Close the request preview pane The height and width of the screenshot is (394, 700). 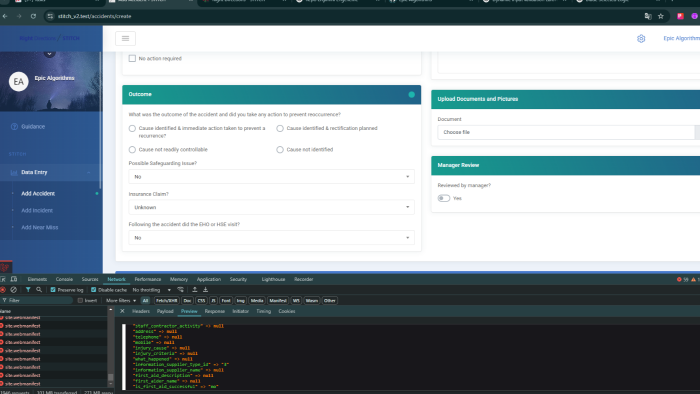122,311
